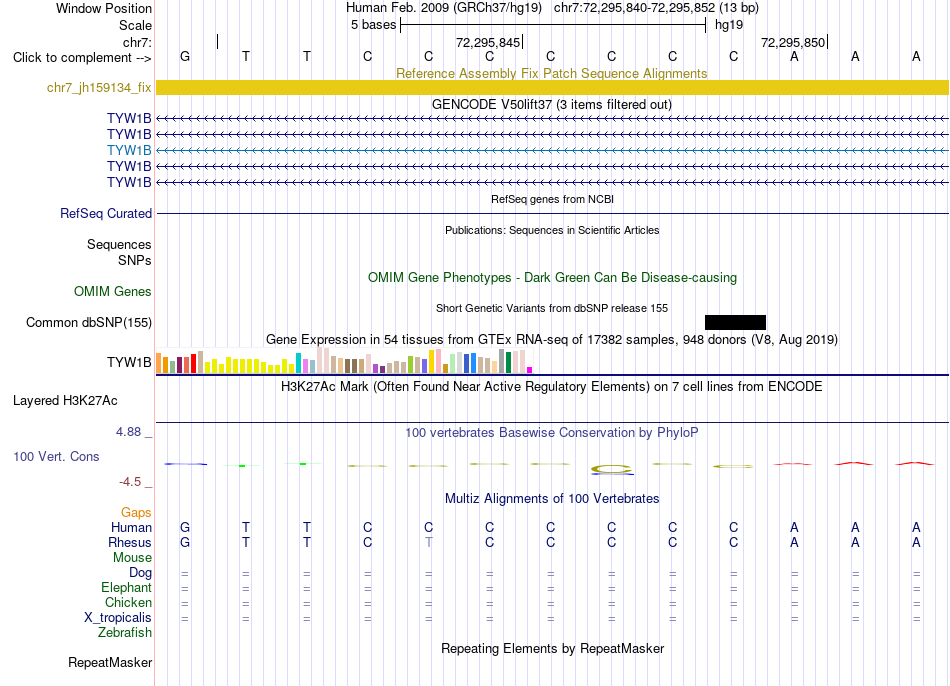Viewport: 950px width, 686px height.
Task: Select the chr7_jh159134_fix track label
Action: (x=99, y=87)
